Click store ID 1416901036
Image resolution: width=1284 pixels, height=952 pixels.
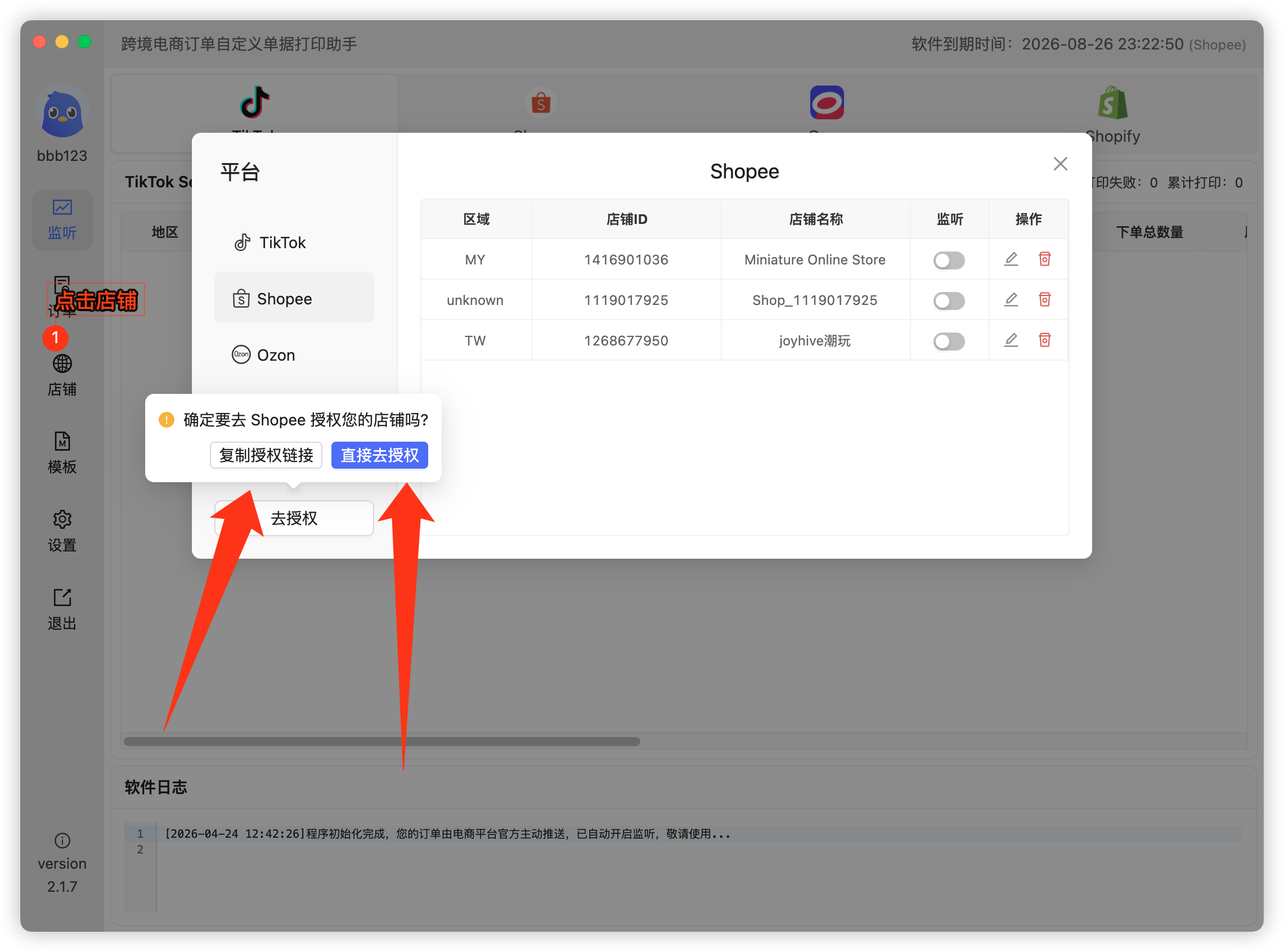click(x=626, y=260)
